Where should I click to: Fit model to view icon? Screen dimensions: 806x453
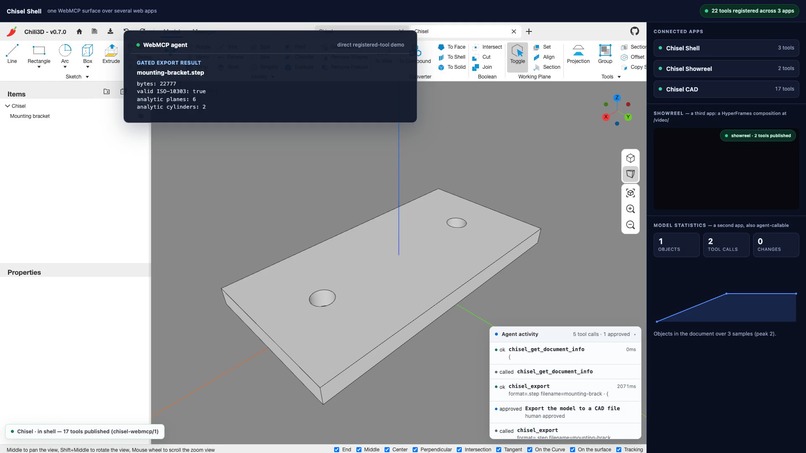point(630,193)
